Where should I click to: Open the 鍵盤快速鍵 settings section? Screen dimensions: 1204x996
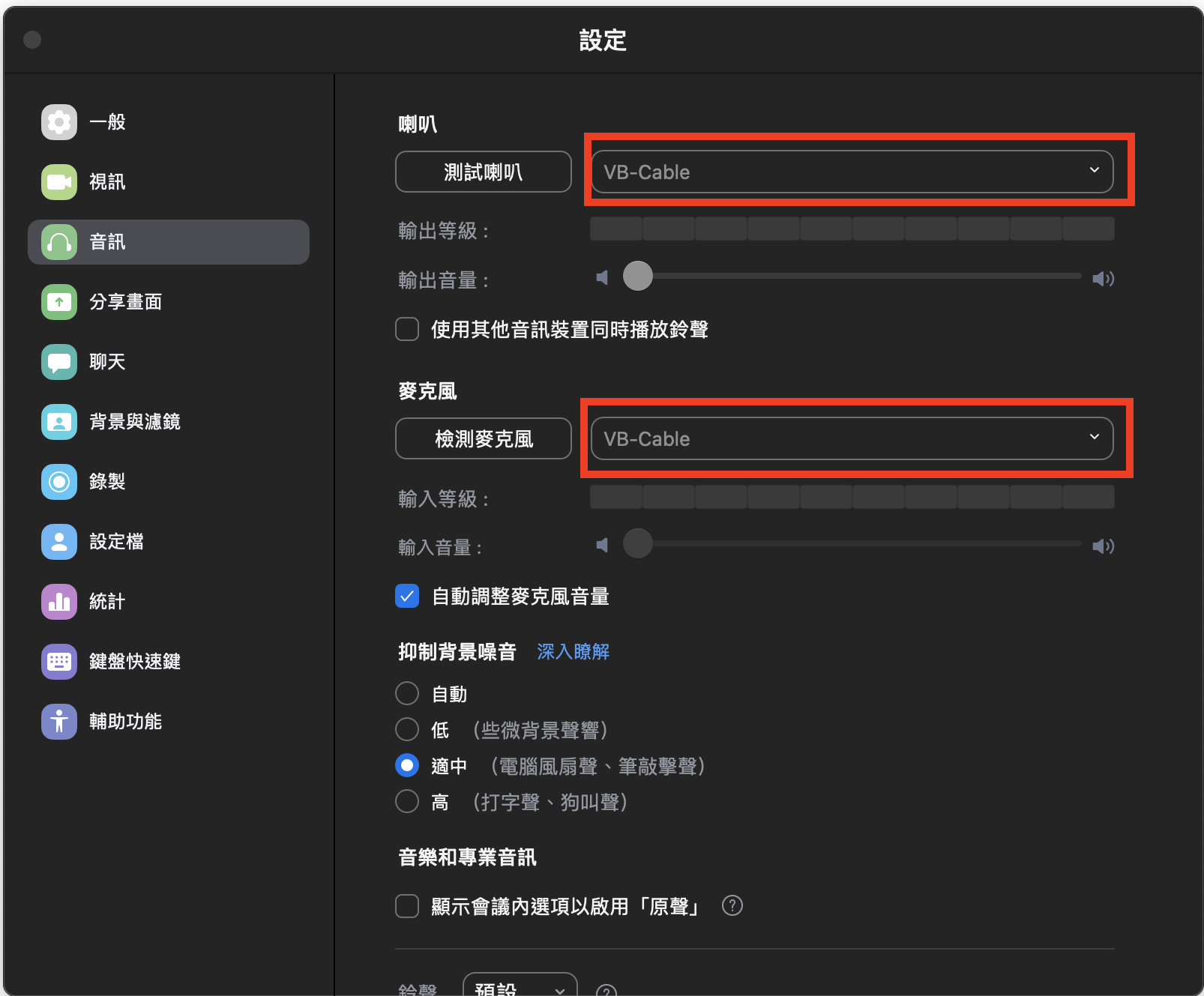[x=169, y=662]
